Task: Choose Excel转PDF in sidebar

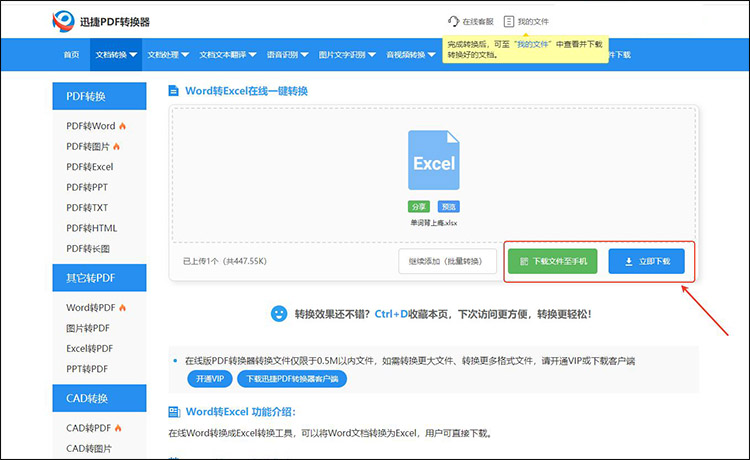Action: click(90, 349)
